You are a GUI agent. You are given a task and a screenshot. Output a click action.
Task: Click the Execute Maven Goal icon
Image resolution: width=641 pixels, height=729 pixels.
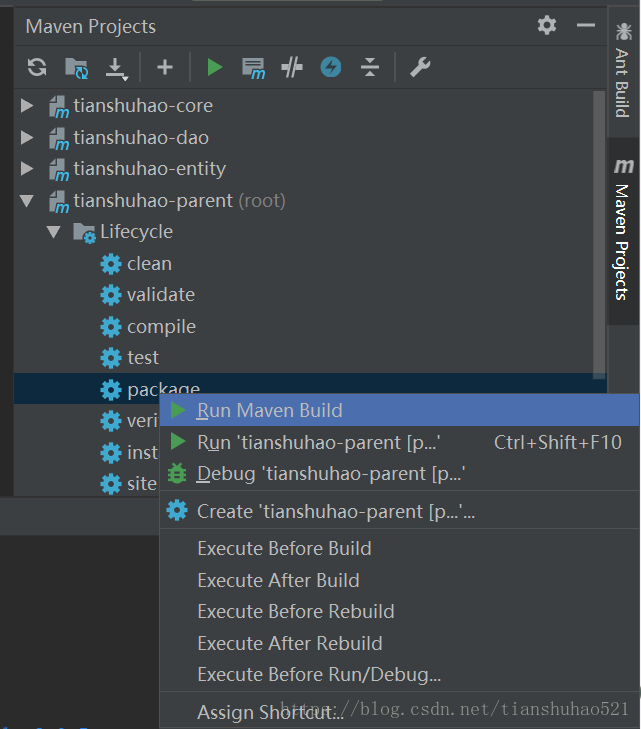(x=253, y=68)
